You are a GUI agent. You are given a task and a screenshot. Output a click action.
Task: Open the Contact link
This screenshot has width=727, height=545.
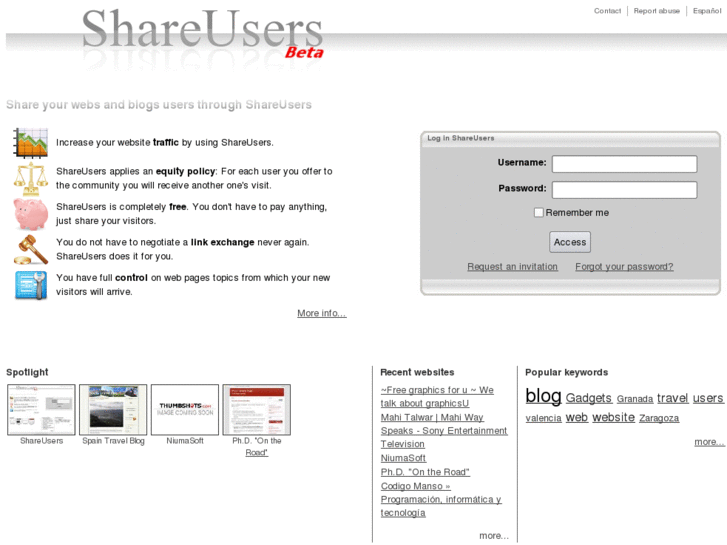(607, 11)
